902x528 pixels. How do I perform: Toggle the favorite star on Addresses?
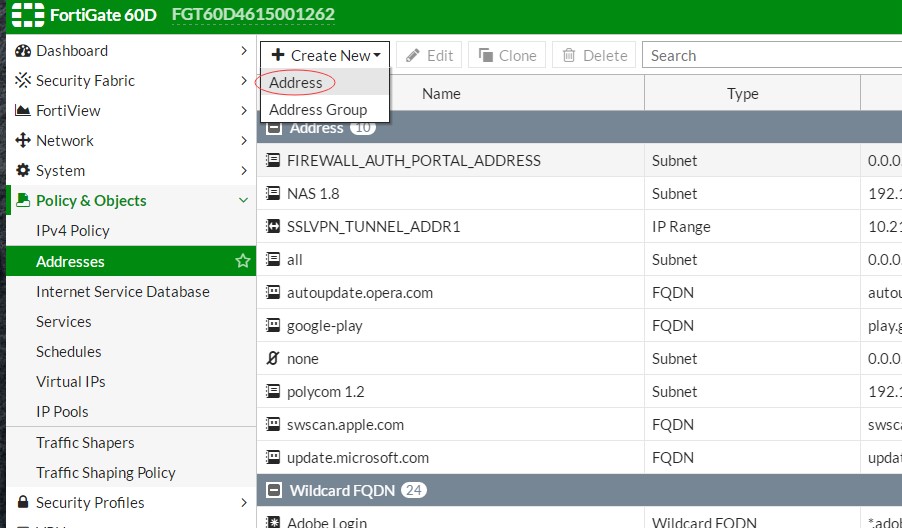[x=243, y=261]
